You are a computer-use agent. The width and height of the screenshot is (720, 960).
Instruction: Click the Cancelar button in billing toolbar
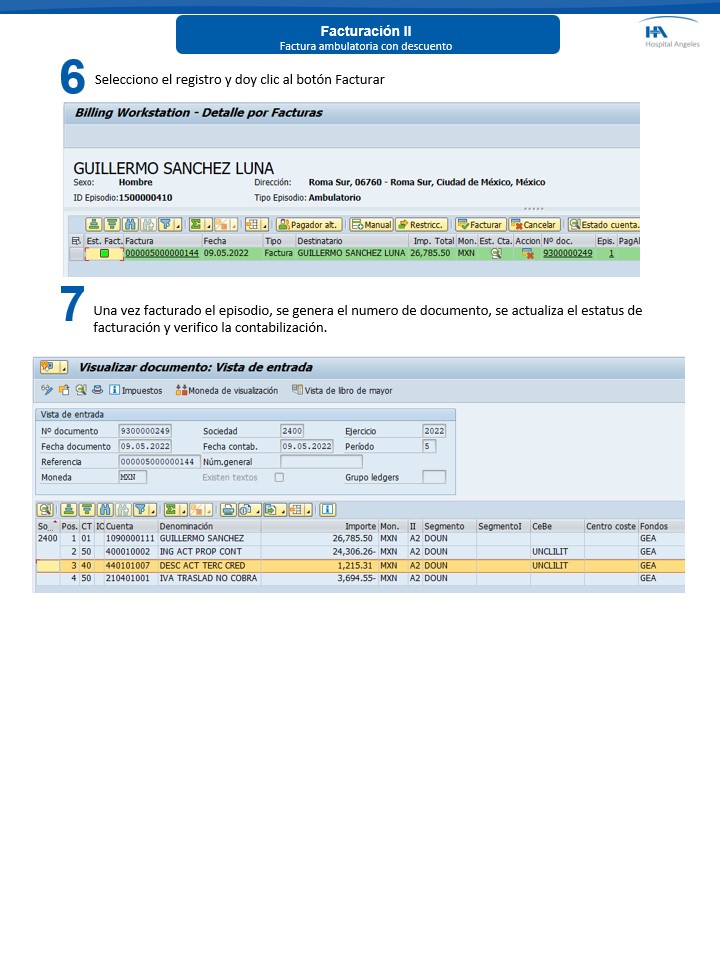point(535,225)
